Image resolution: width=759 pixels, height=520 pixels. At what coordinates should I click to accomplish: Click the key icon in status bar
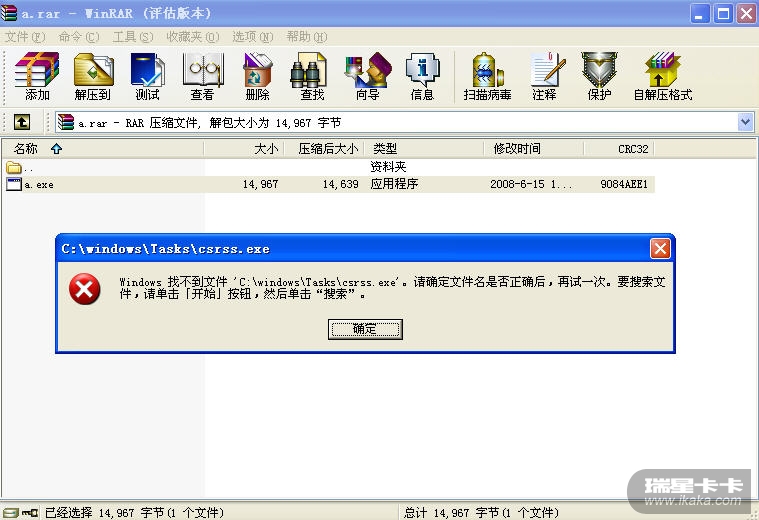click(30, 512)
